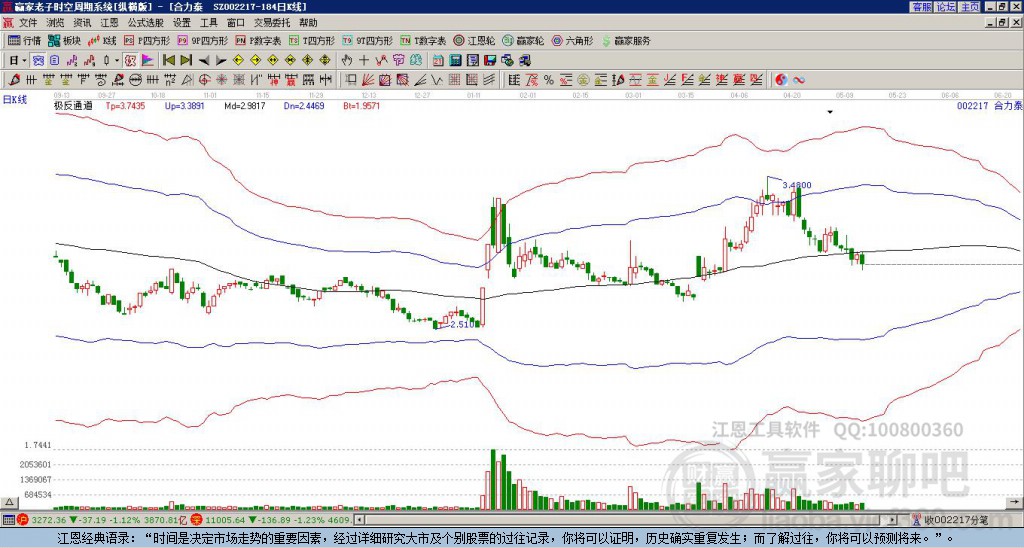Image resolution: width=1024 pixels, height=548 pixels.
Task: Expand the candlestick chart type dropdown arrow
Action: [117, 61]
